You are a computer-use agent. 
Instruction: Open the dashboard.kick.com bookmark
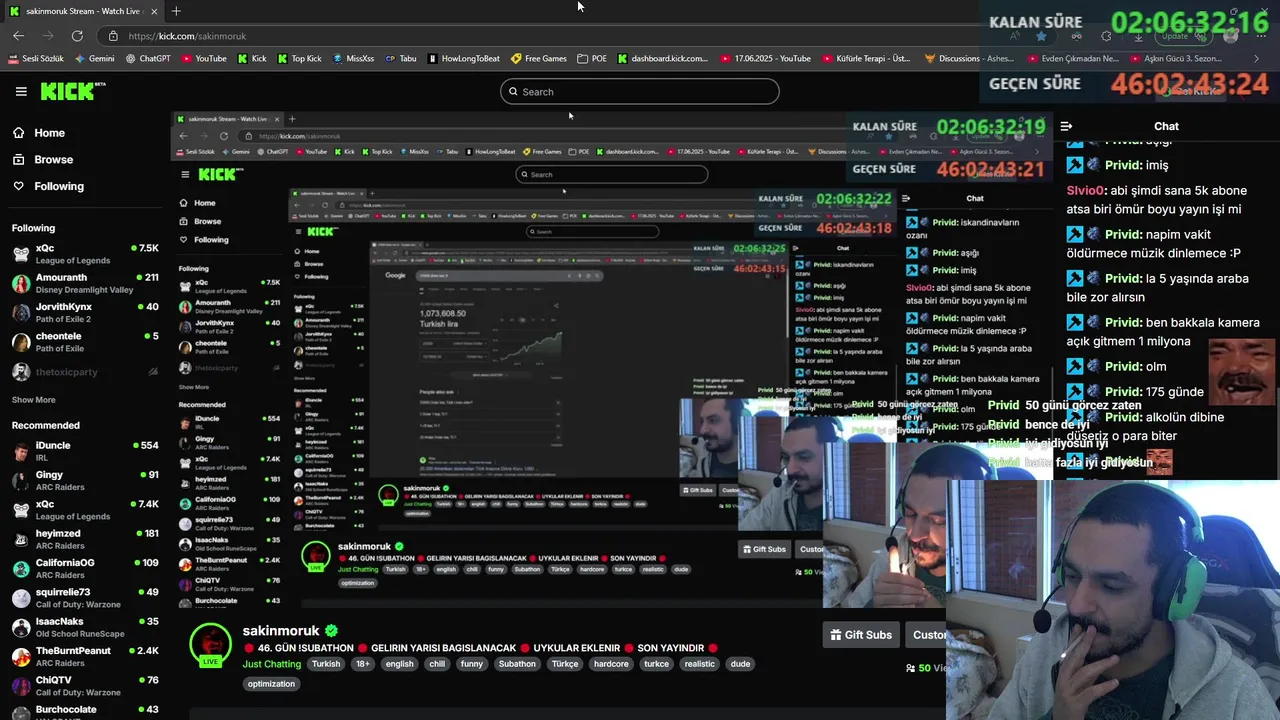(663, 59)
